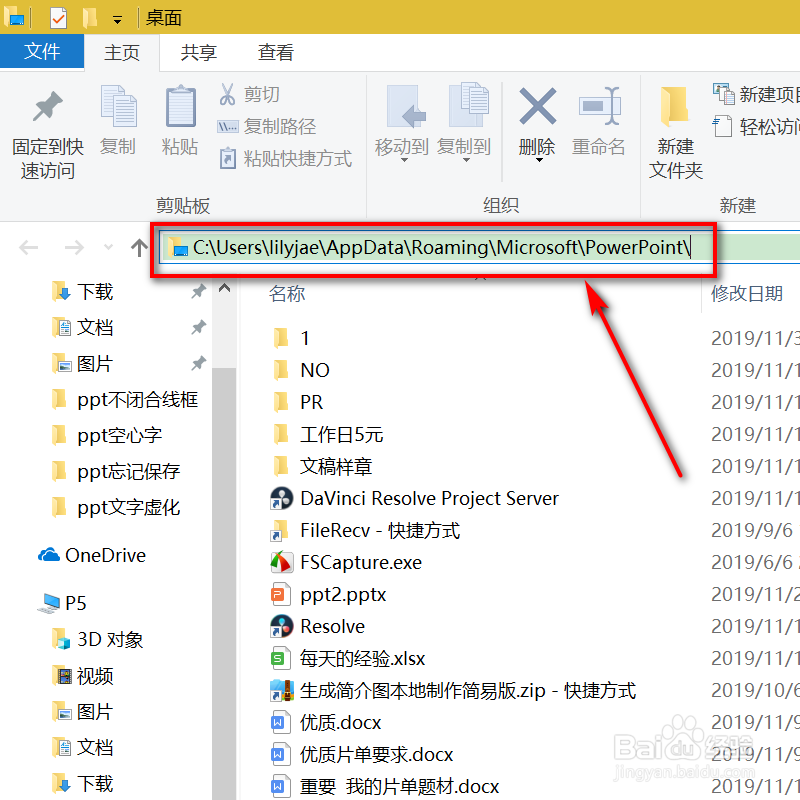Open folder ppt不闭合线框 in sidebar
This screenshot has height=800, width=800.
click(x=124, y=399)
